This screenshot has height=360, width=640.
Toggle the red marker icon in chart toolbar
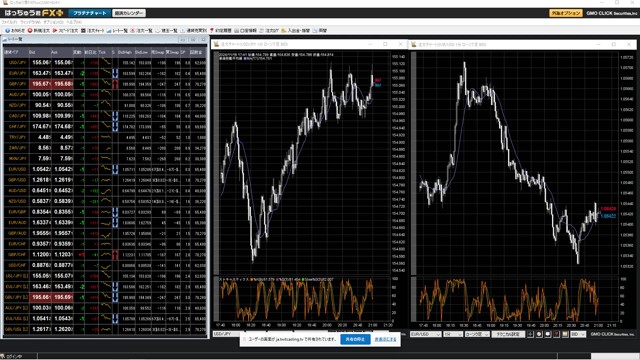pyautogui.click(x=556, y=334)
